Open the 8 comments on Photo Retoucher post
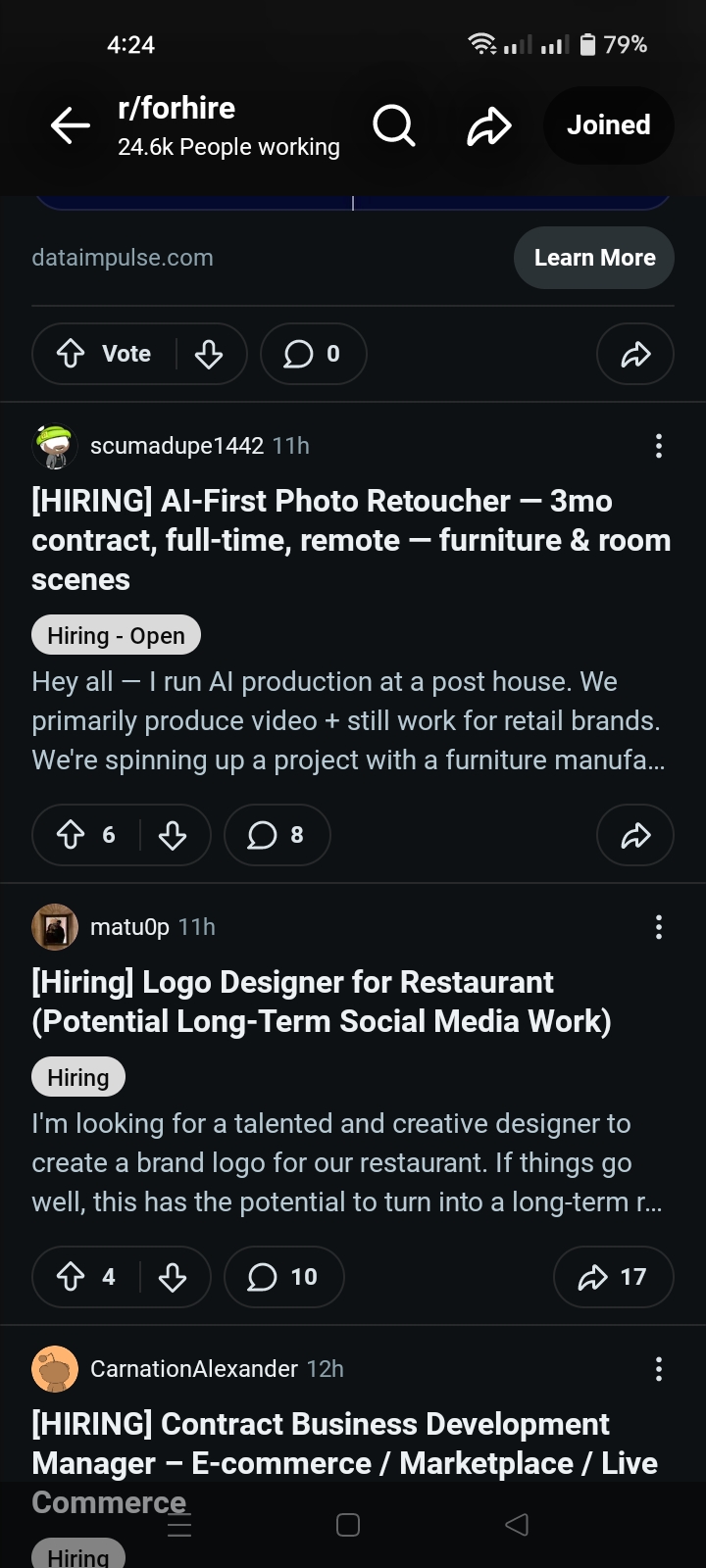This screenshot has width=706, height=1568. [x=277, y=835]
